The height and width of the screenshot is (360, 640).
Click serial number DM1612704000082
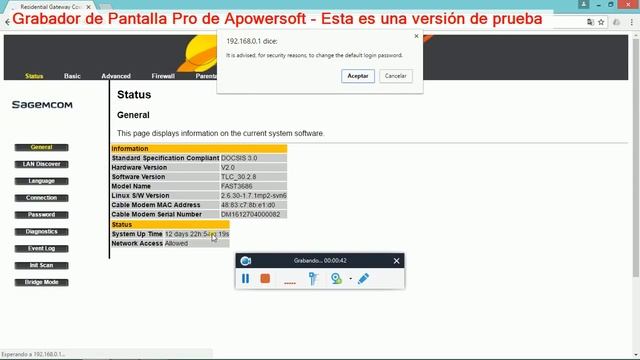[253, 214]
